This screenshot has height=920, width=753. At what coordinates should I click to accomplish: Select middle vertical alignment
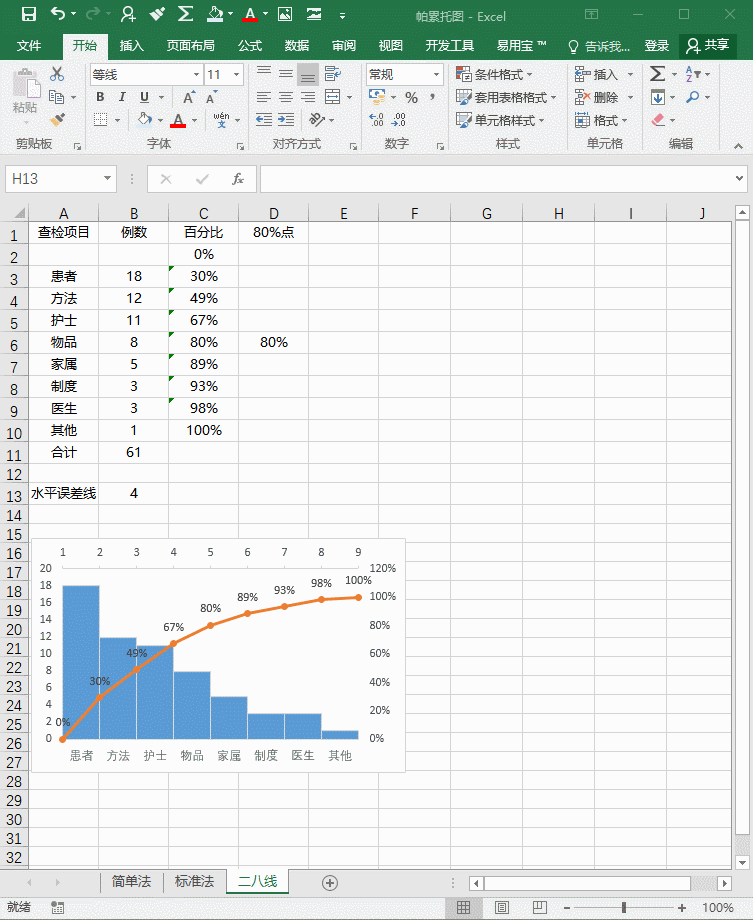click(286, 74)
